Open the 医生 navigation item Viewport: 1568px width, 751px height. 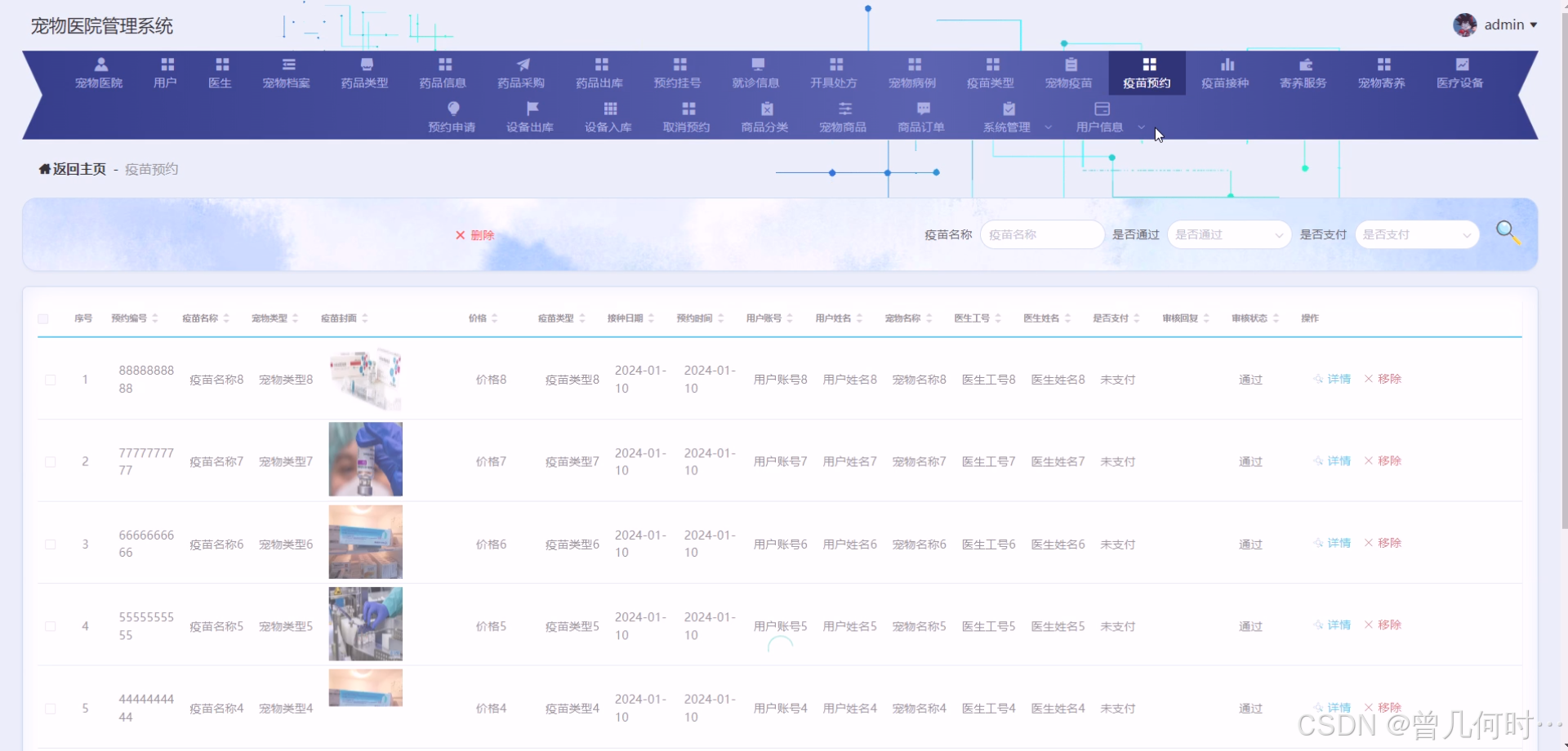point(220,73)
